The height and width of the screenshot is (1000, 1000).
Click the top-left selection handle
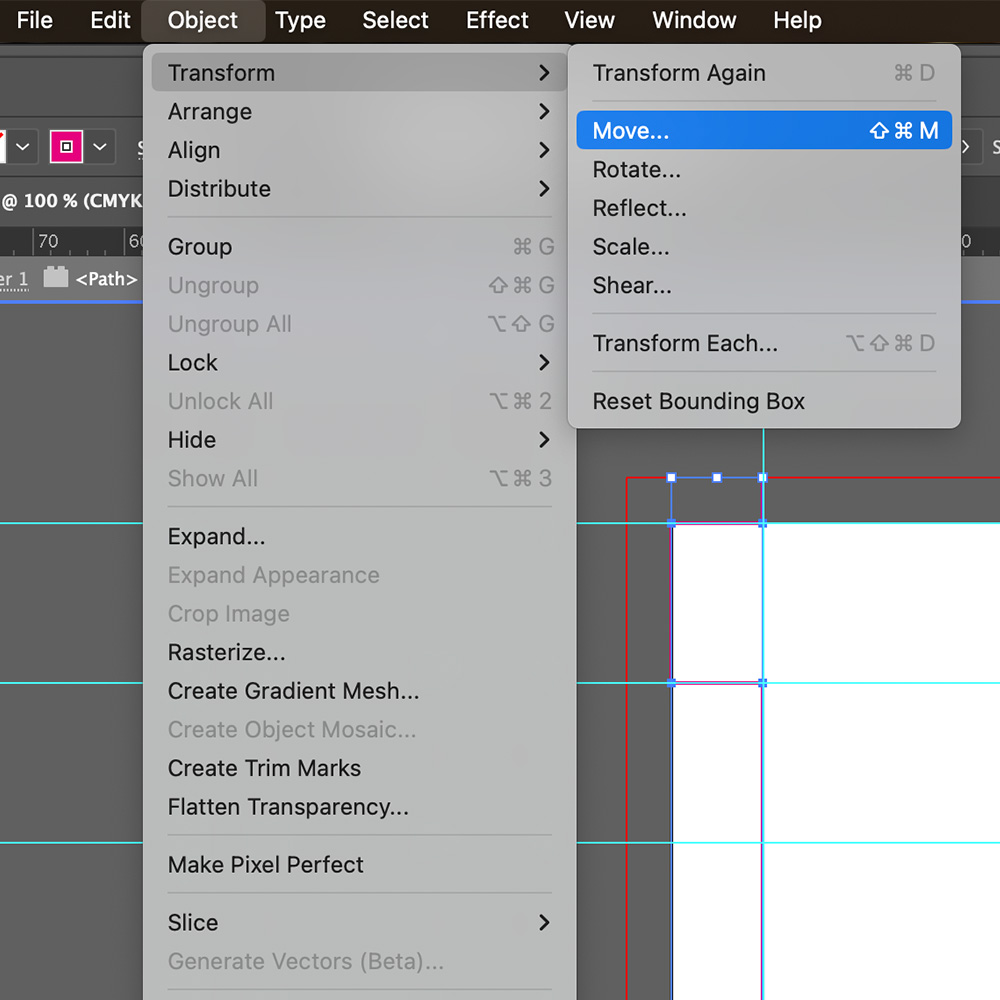(x=671, y=477)
